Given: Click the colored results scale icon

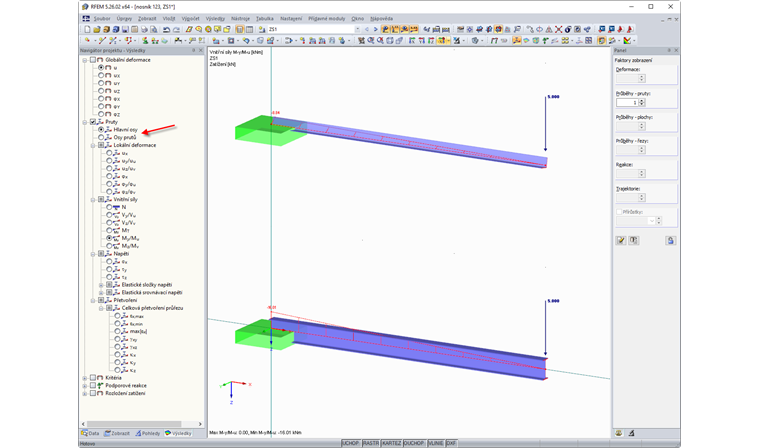Looking at the screenshot, I should pyautogui.click(x=627, y=40).
